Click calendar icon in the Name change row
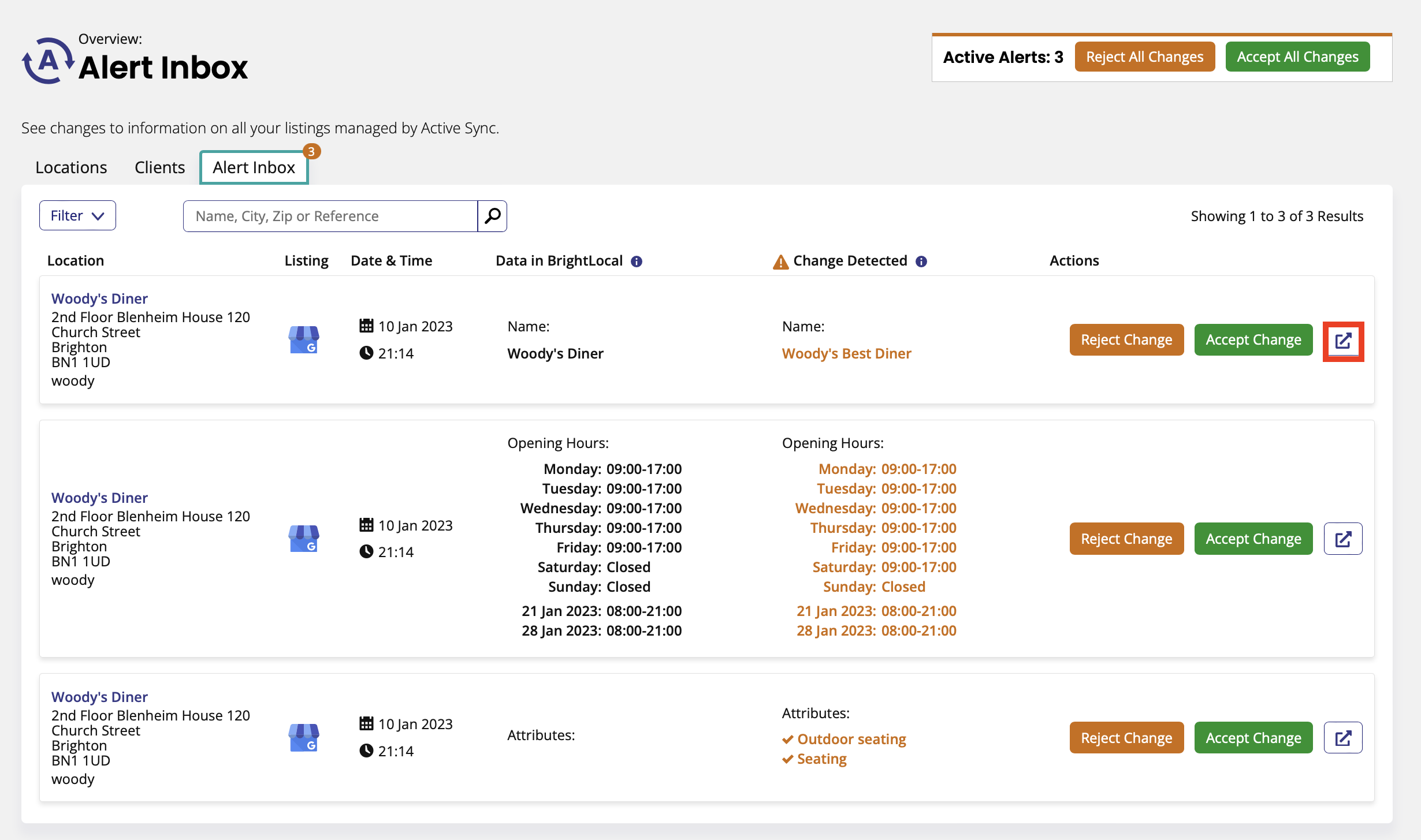The height and width of the screenshot is (840, 1421). (x=366, y=326)
